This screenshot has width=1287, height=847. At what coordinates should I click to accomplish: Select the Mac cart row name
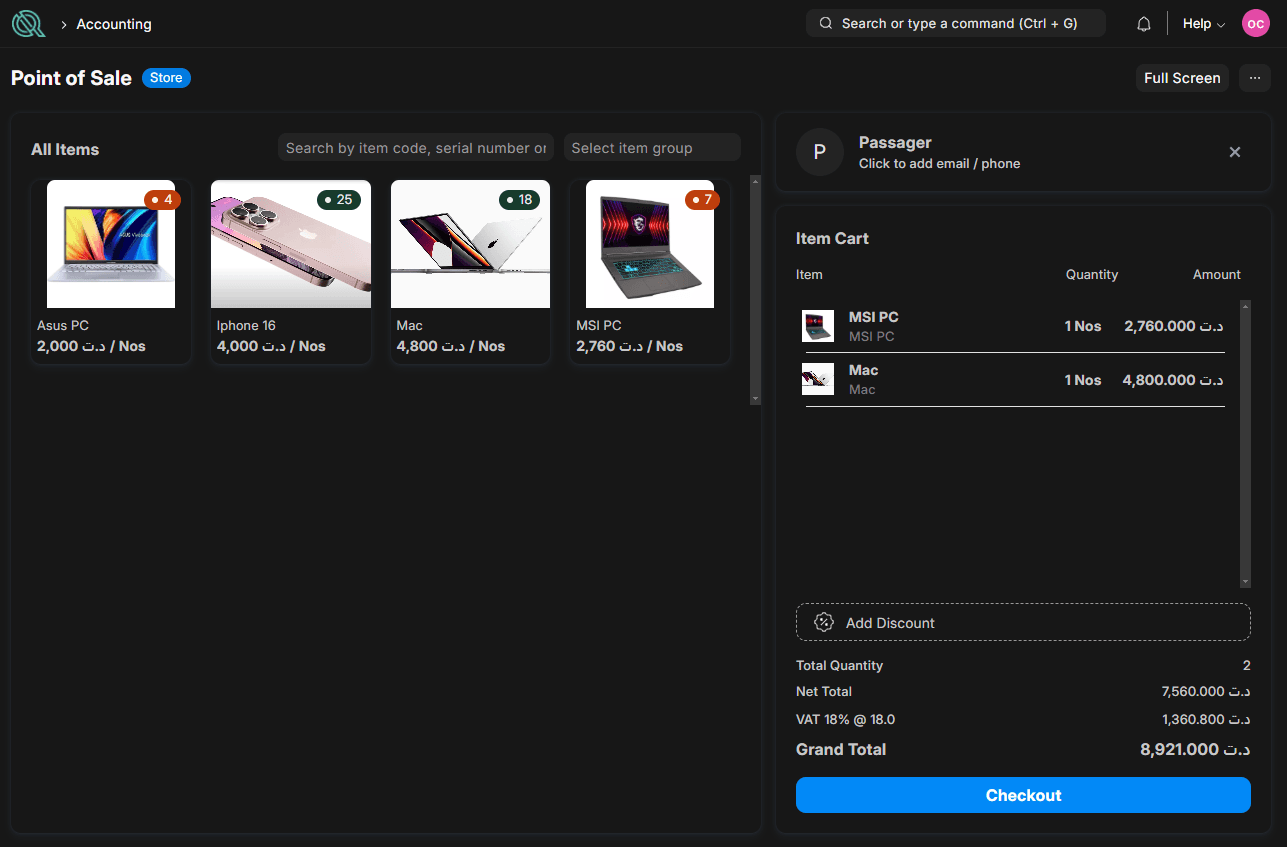(863, 370)
